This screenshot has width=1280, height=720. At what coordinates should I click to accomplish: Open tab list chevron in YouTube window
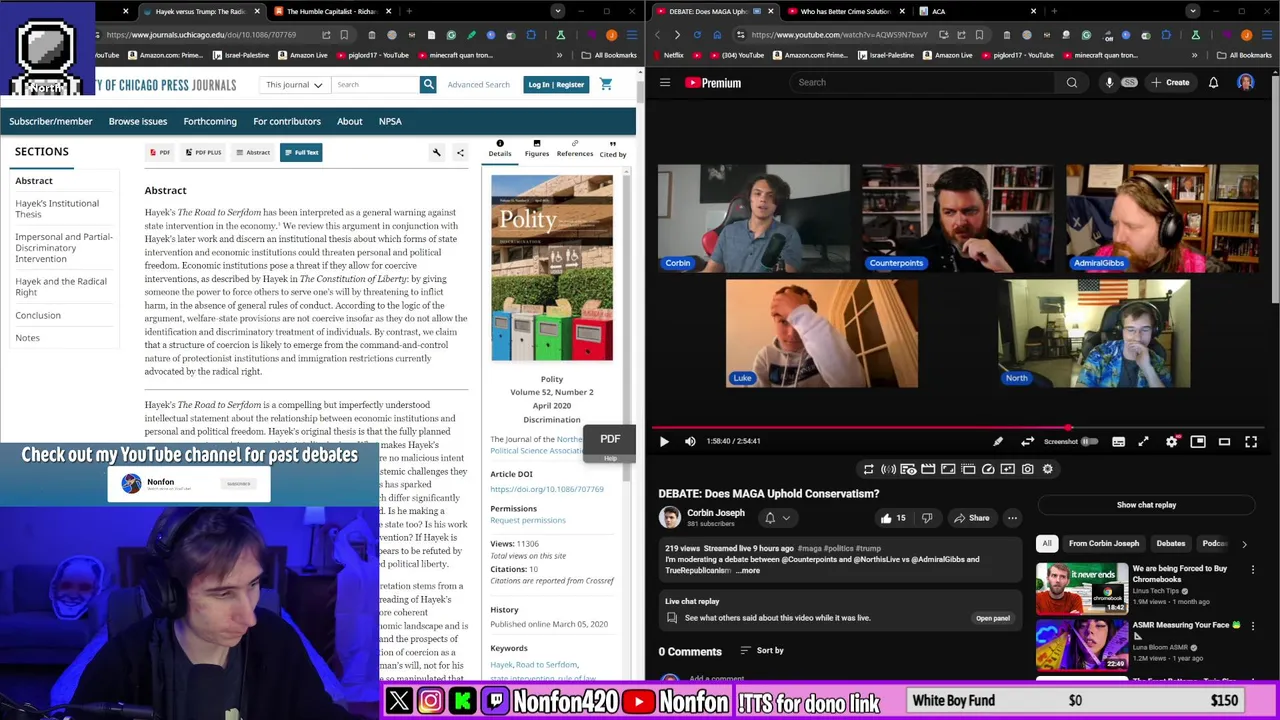[x=1192, y=11]
